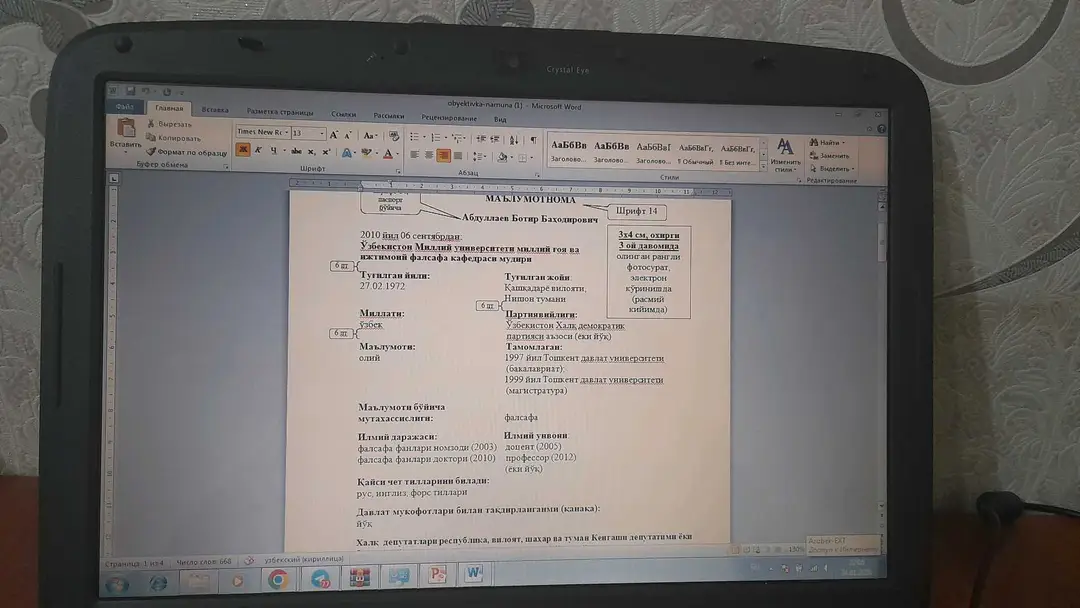Click the Изменить стили icon

click(785, 155)
